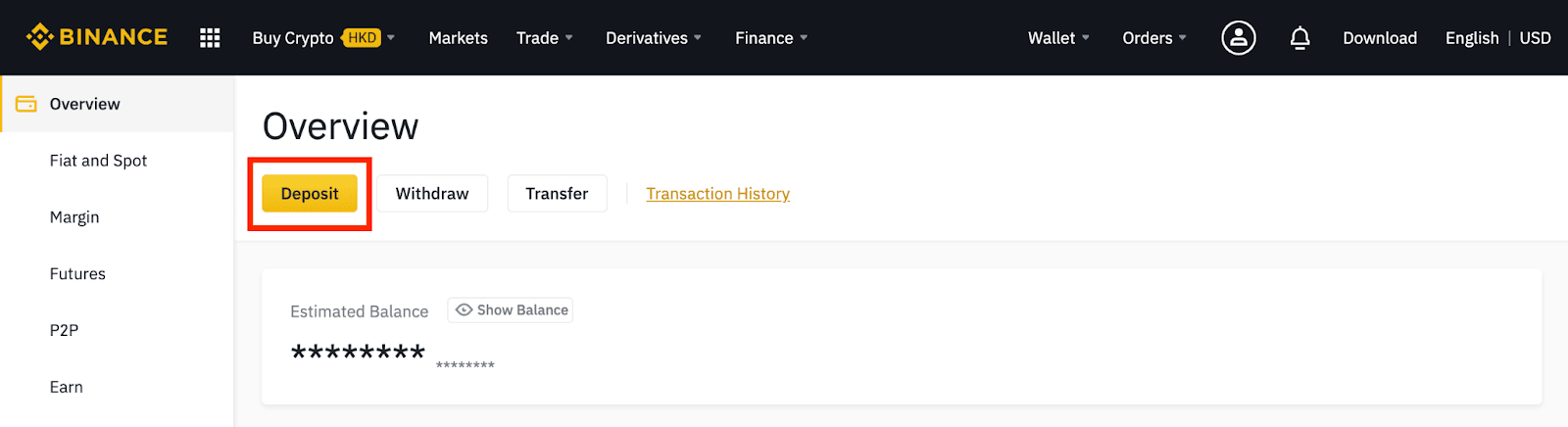Click the Overview wallet card icon
1568x427 pixels.
click(26, 104)
